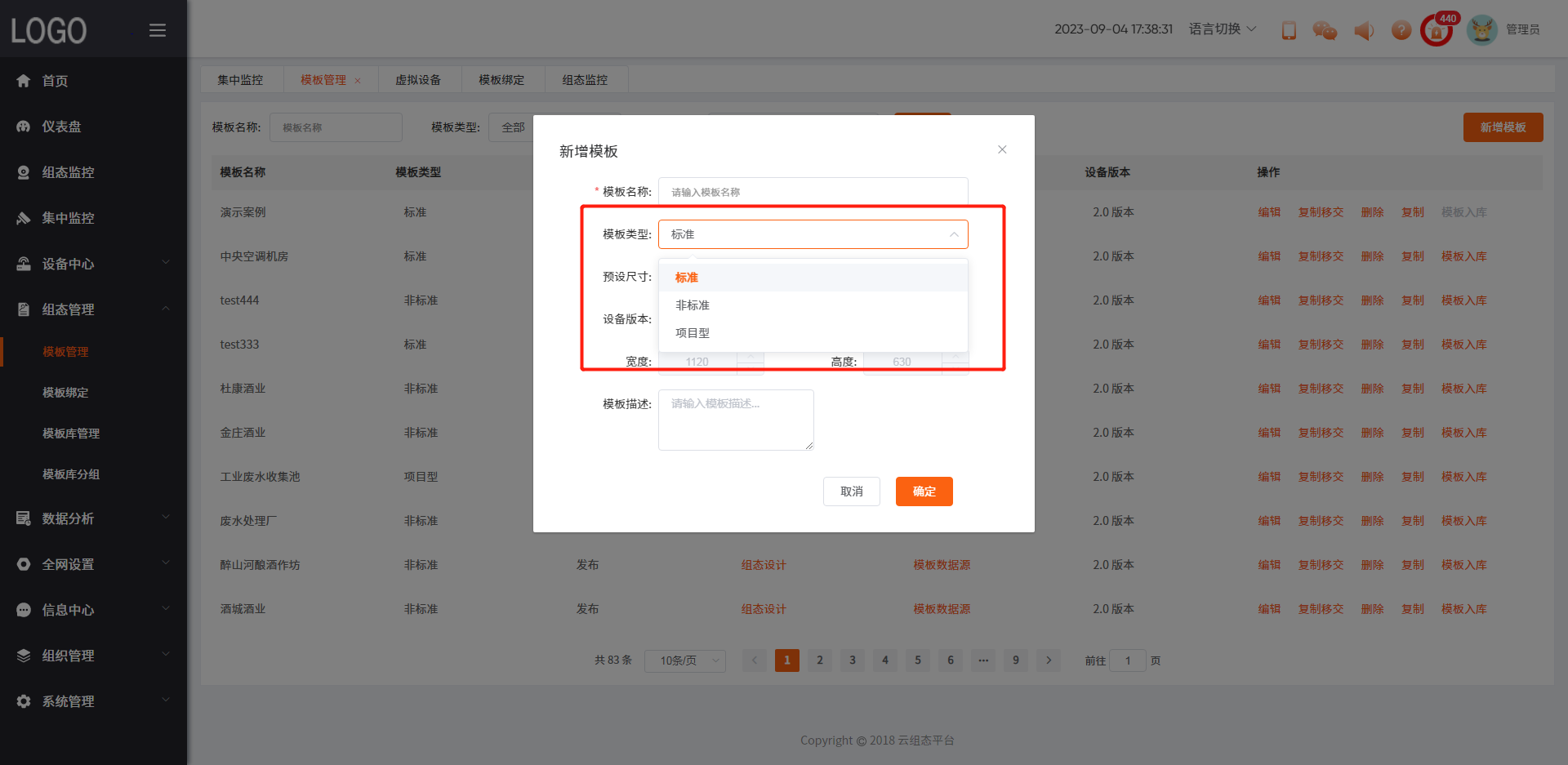Expand the 系统管理 sidebar submenu
The image size is (1568, 765).
[x=166, y=701]
